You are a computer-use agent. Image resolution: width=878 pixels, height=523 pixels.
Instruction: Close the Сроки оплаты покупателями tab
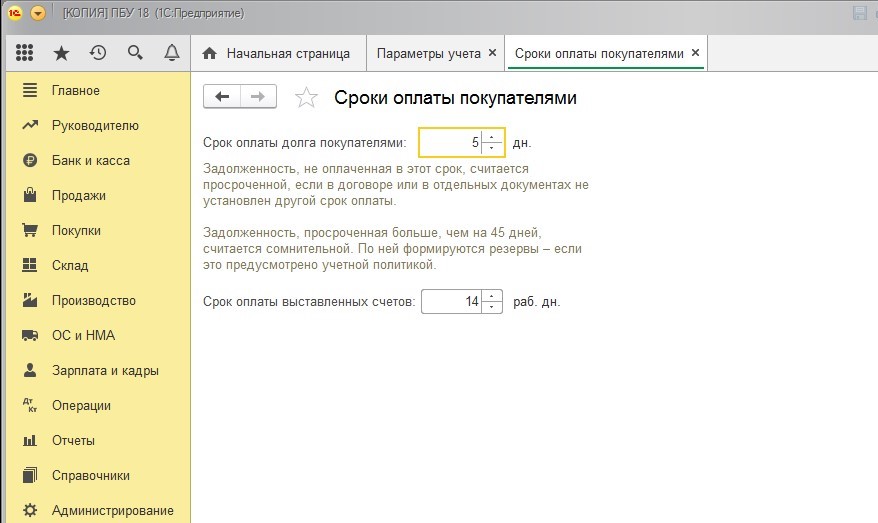click(696, 53)
